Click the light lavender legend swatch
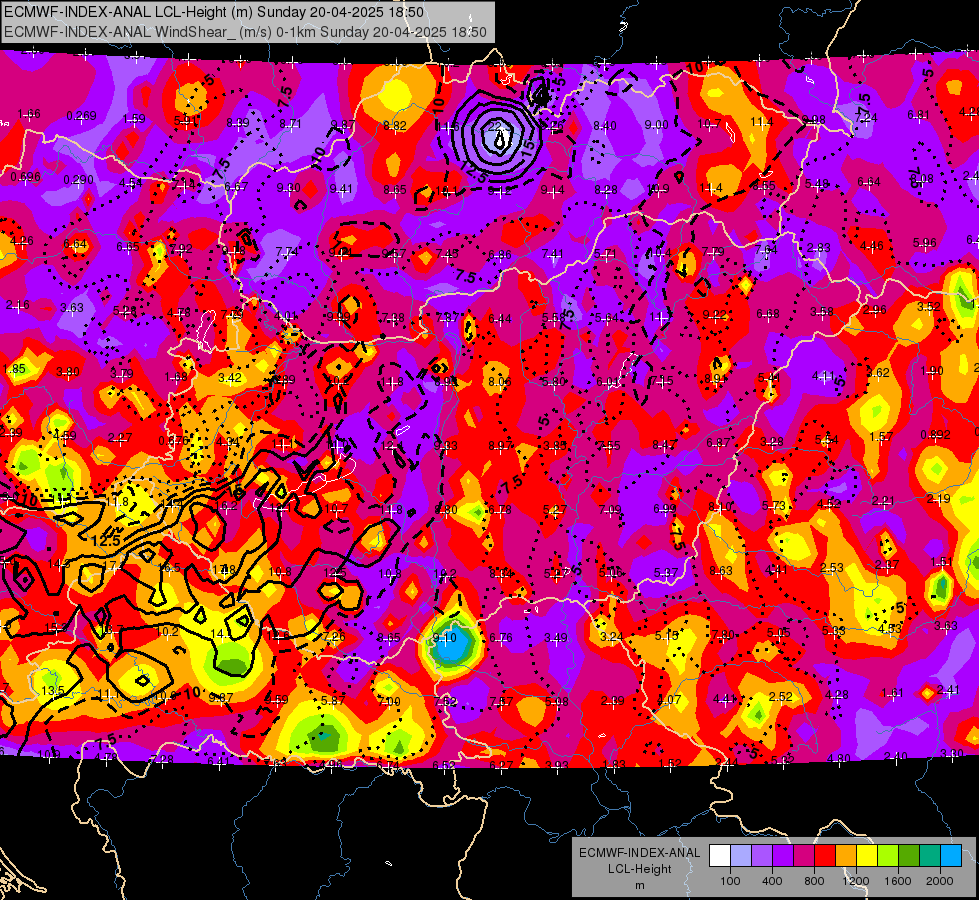This screenshot has height=900, width=979. click(741, 855)
